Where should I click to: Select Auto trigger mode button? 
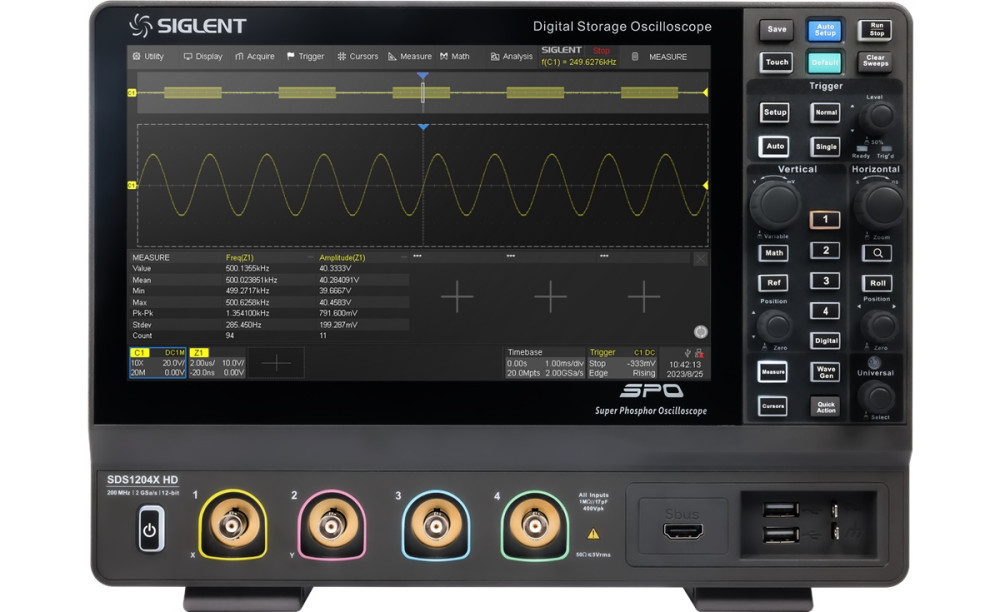coord(775,146)
